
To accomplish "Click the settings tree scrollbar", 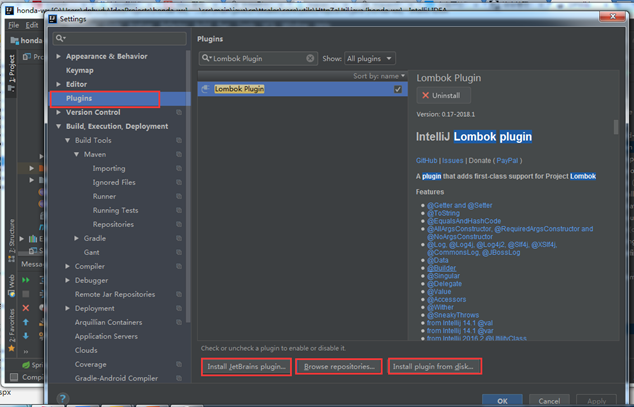I will 188,186.
